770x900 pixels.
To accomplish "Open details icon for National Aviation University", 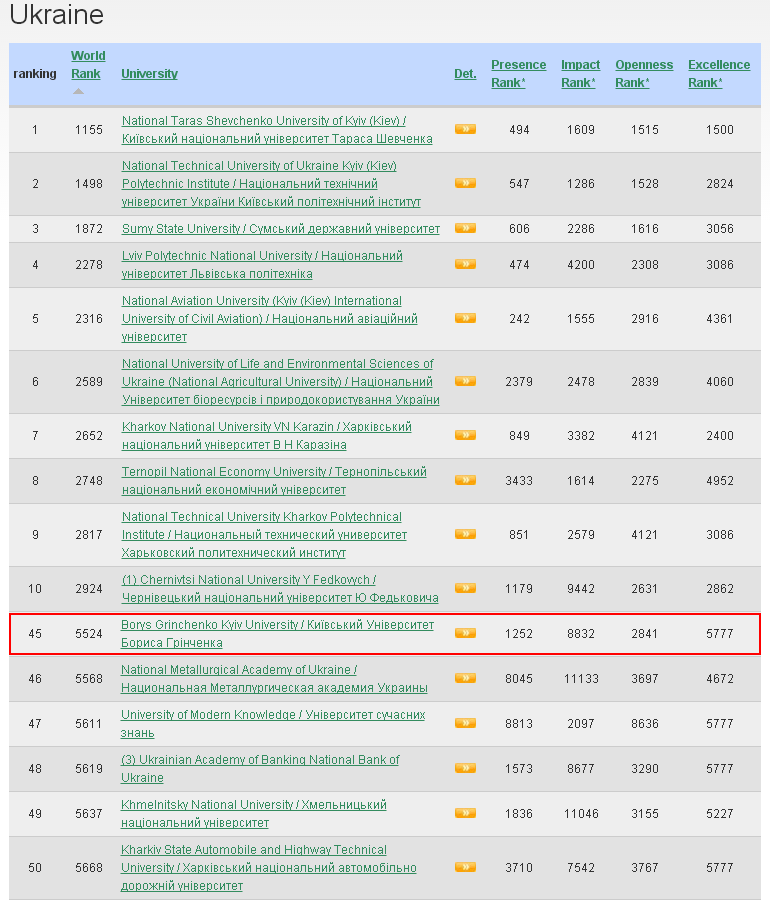I will click(x=465, y=318).
